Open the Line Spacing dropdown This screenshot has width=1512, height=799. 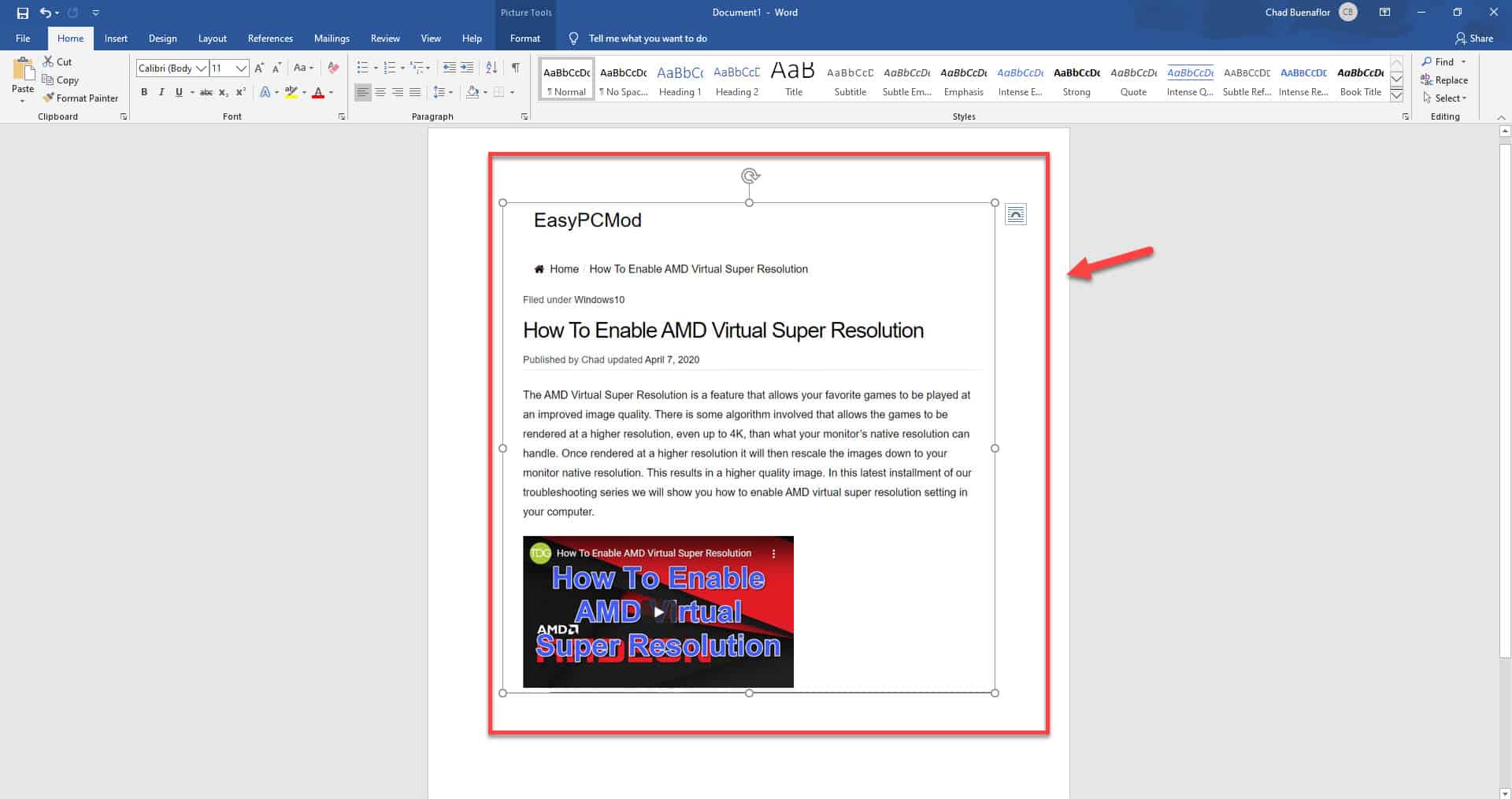point(443,92)
